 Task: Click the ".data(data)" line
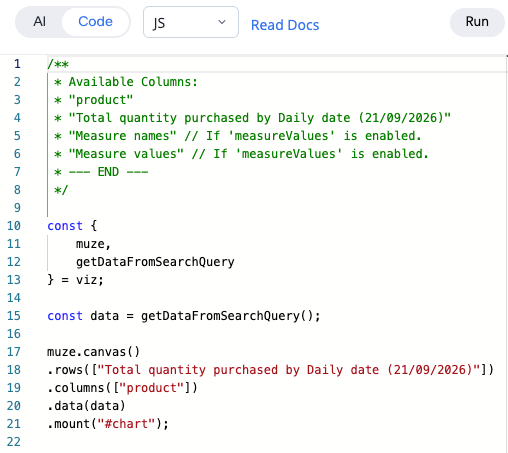click(x=86, y=406)
